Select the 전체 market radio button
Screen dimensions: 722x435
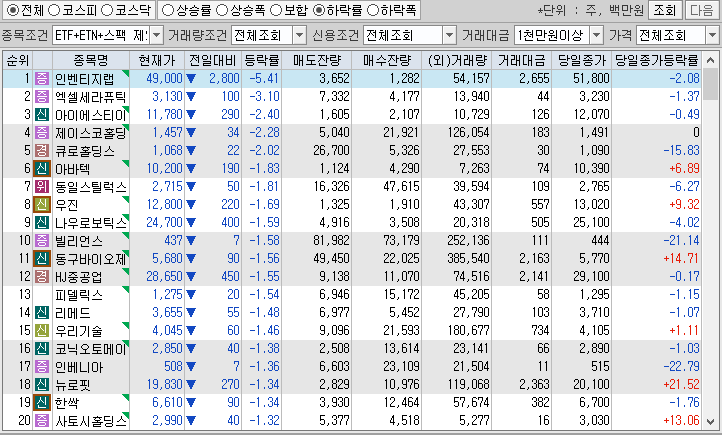[13, 10]
